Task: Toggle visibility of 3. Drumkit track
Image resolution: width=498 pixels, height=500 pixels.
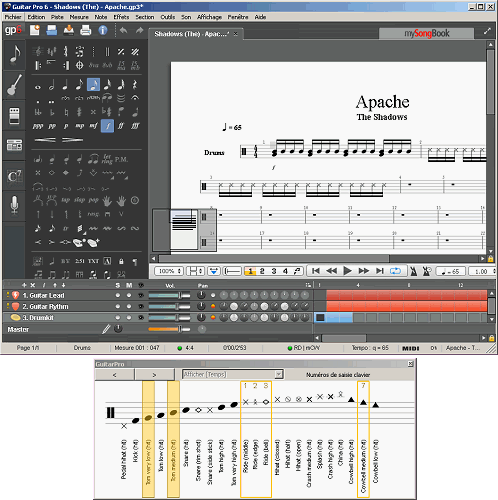Action: 141,318
